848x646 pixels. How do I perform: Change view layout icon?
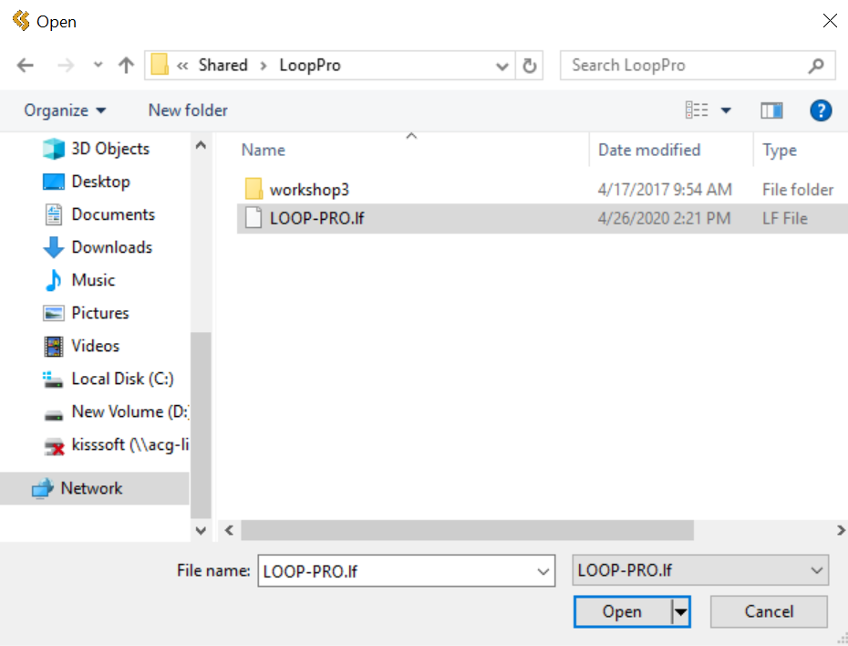[697, 110]
